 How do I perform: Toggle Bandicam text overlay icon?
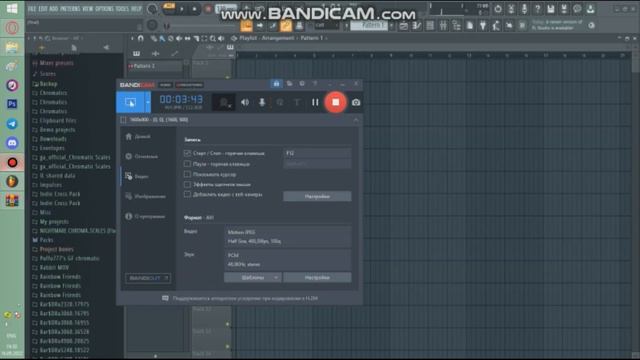297,102
